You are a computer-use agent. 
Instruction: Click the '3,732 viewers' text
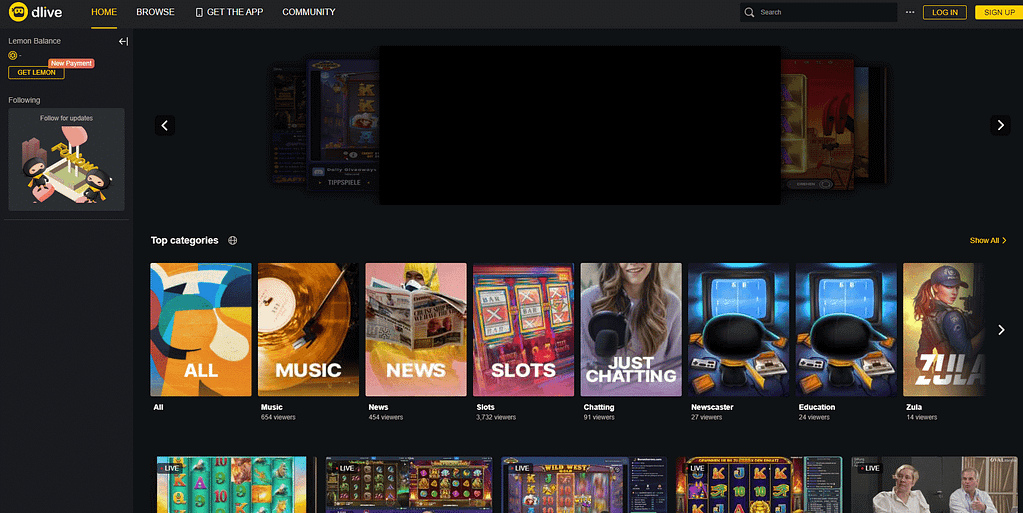[496, 417]
